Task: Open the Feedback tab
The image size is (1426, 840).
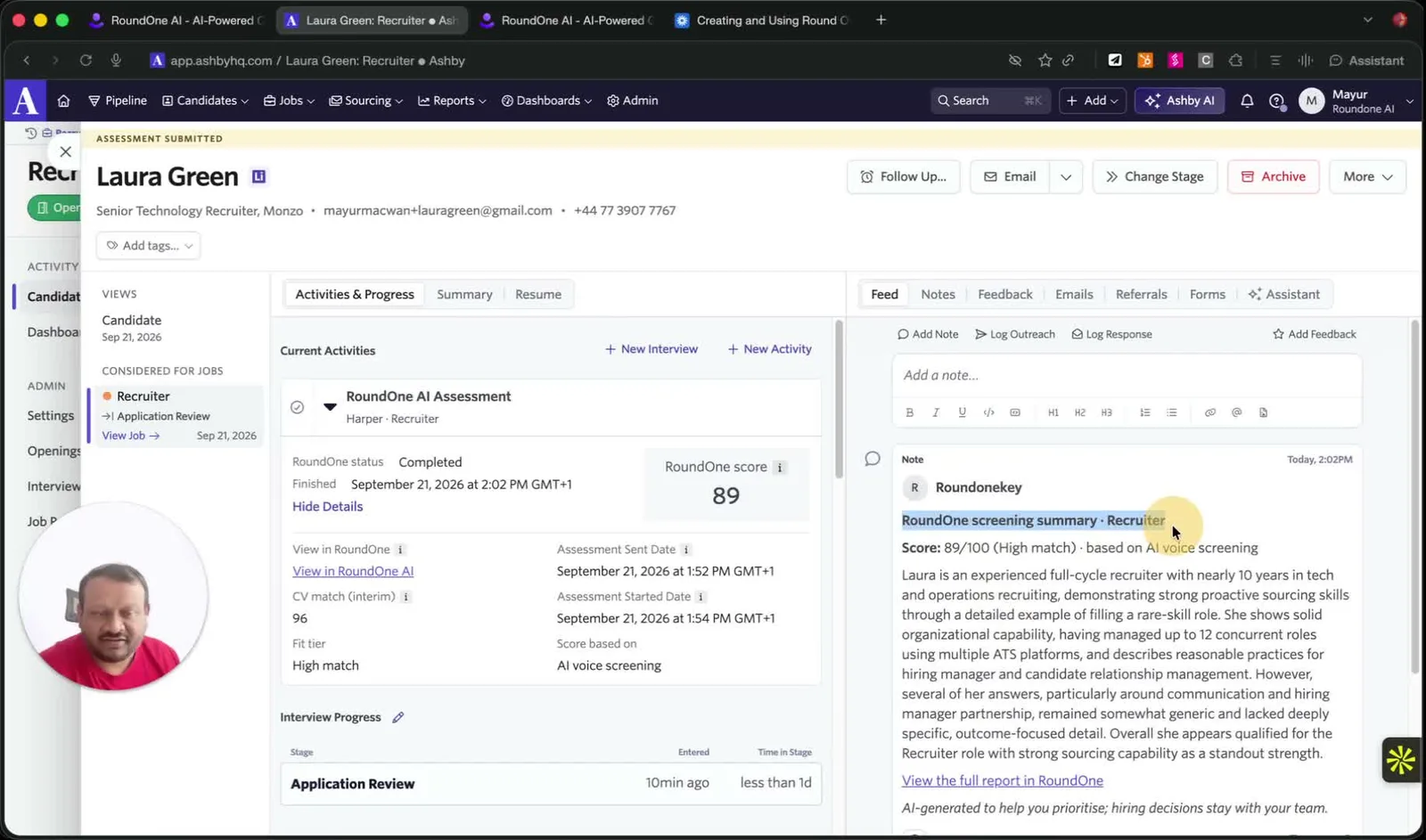Action: [1005, 294]
